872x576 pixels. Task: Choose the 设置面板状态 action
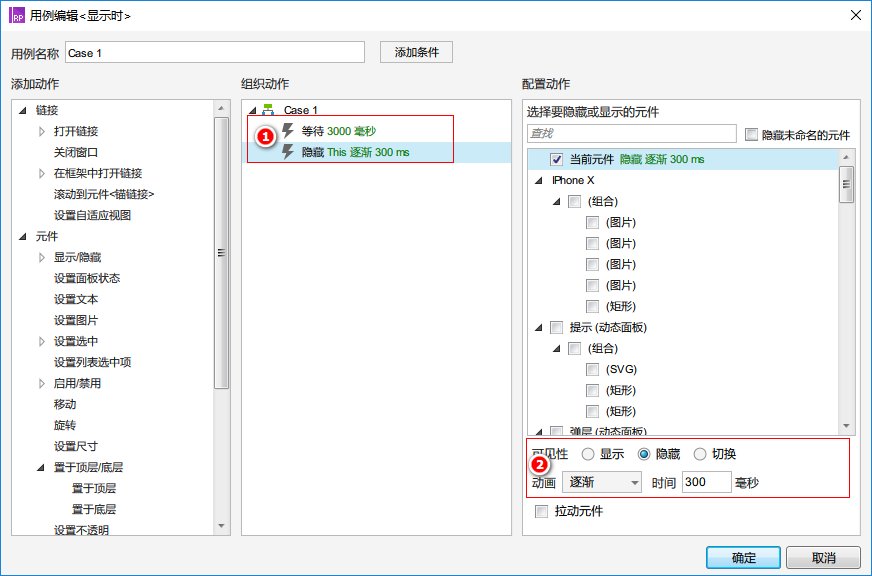[87, 279]
